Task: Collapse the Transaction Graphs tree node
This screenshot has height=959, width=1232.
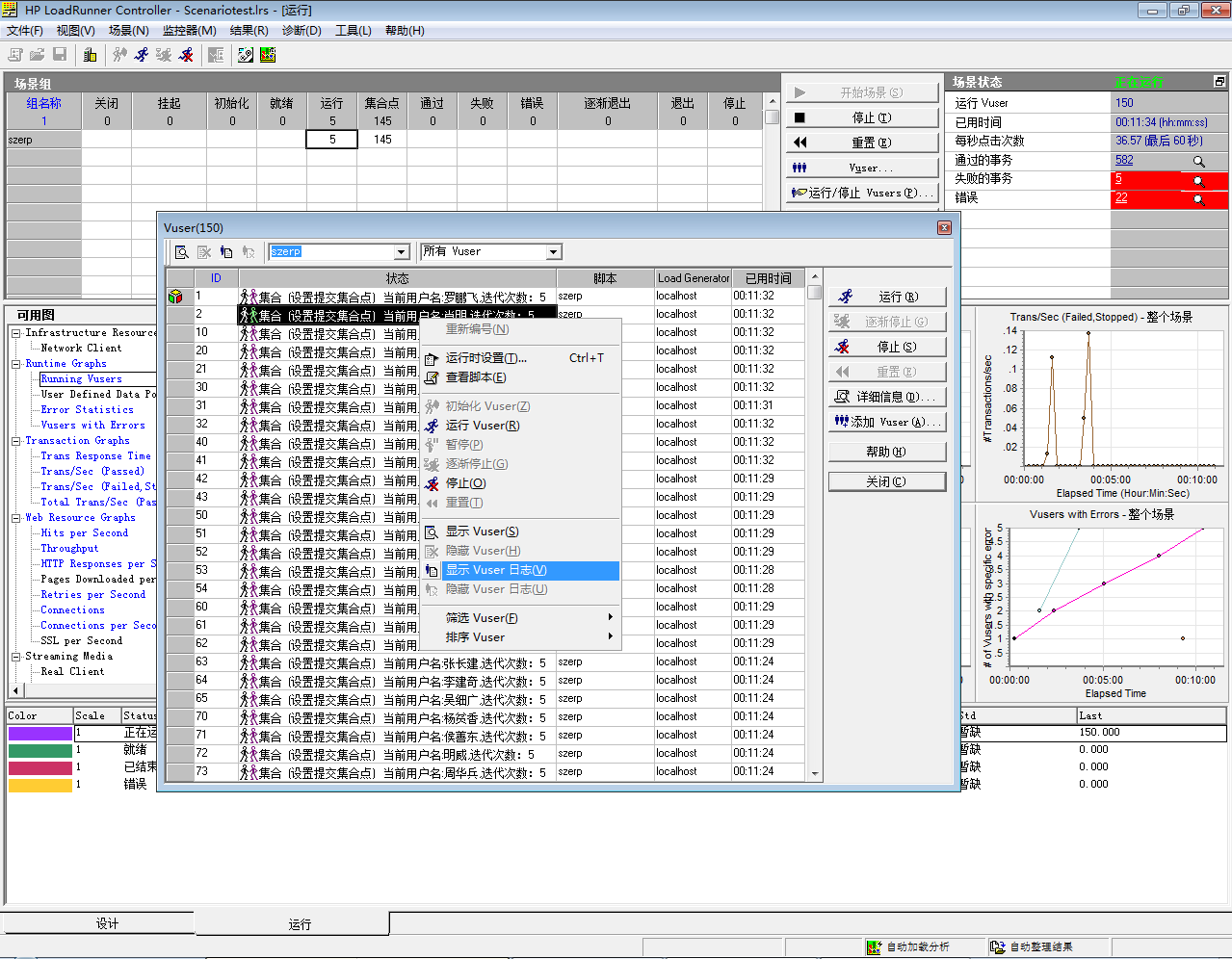Action: coord(16,441)
